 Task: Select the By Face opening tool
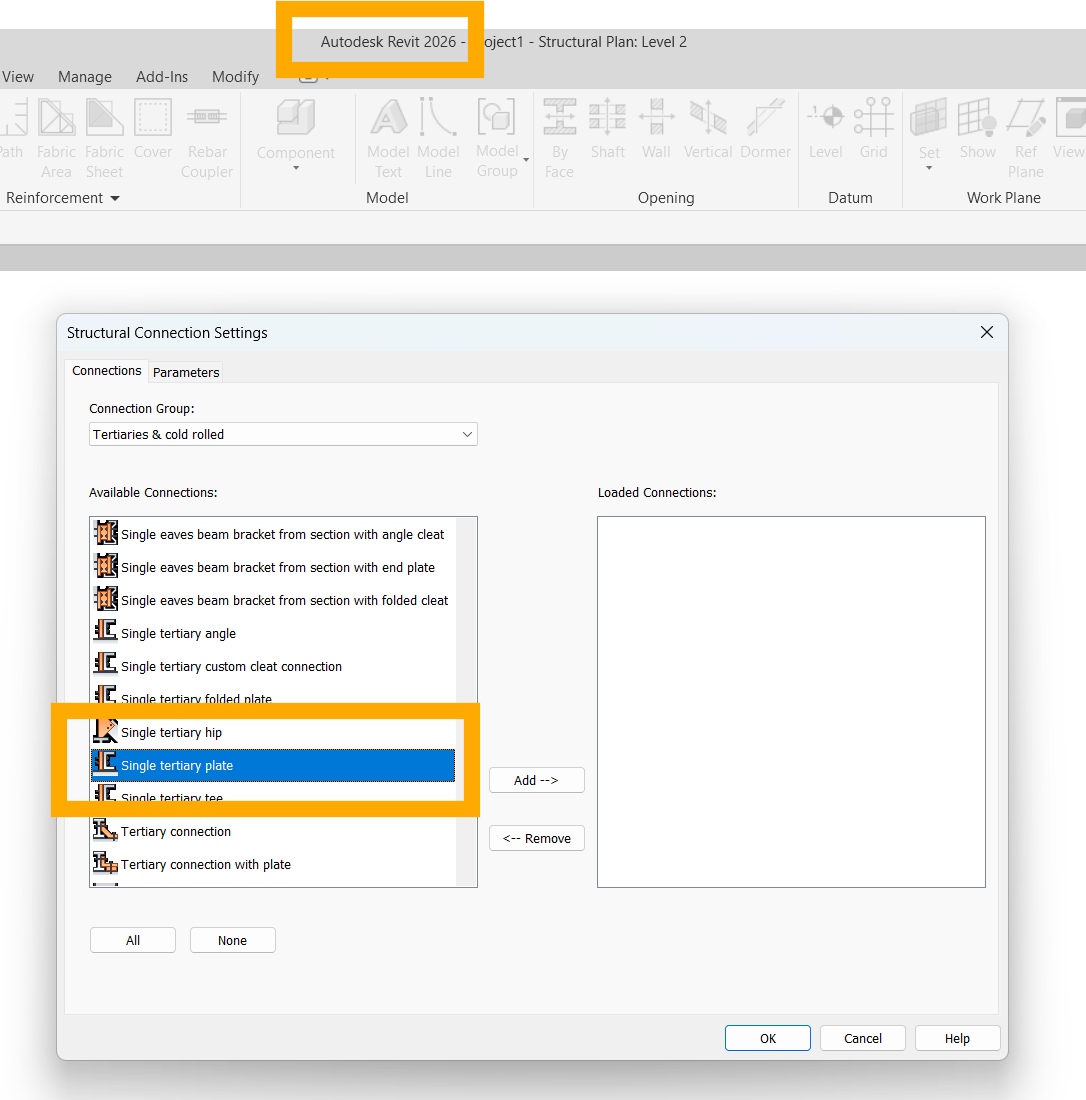click(x=559, y=138)
